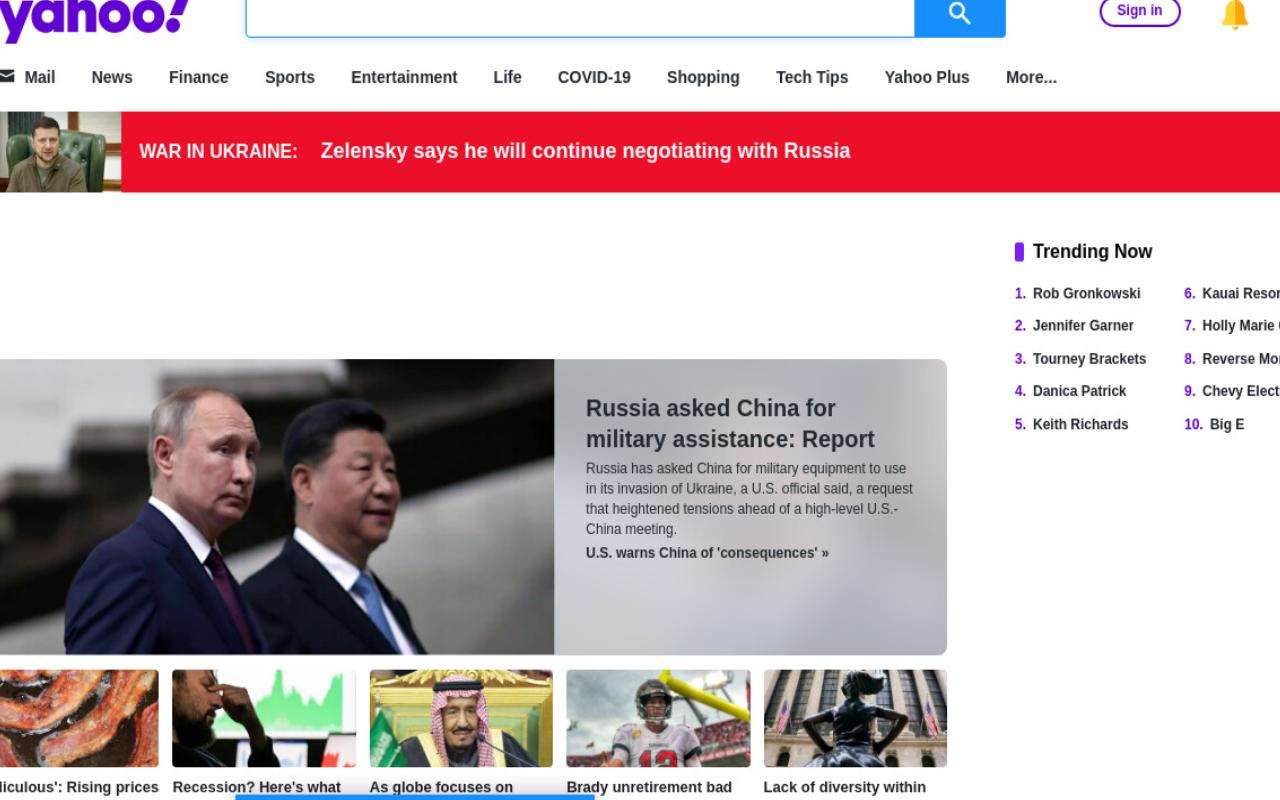Image resolution: width=1280 pixels, height=800 pixels.
Task: Click U.S. warns China of 'consequences' link
Action: point(707,553)
